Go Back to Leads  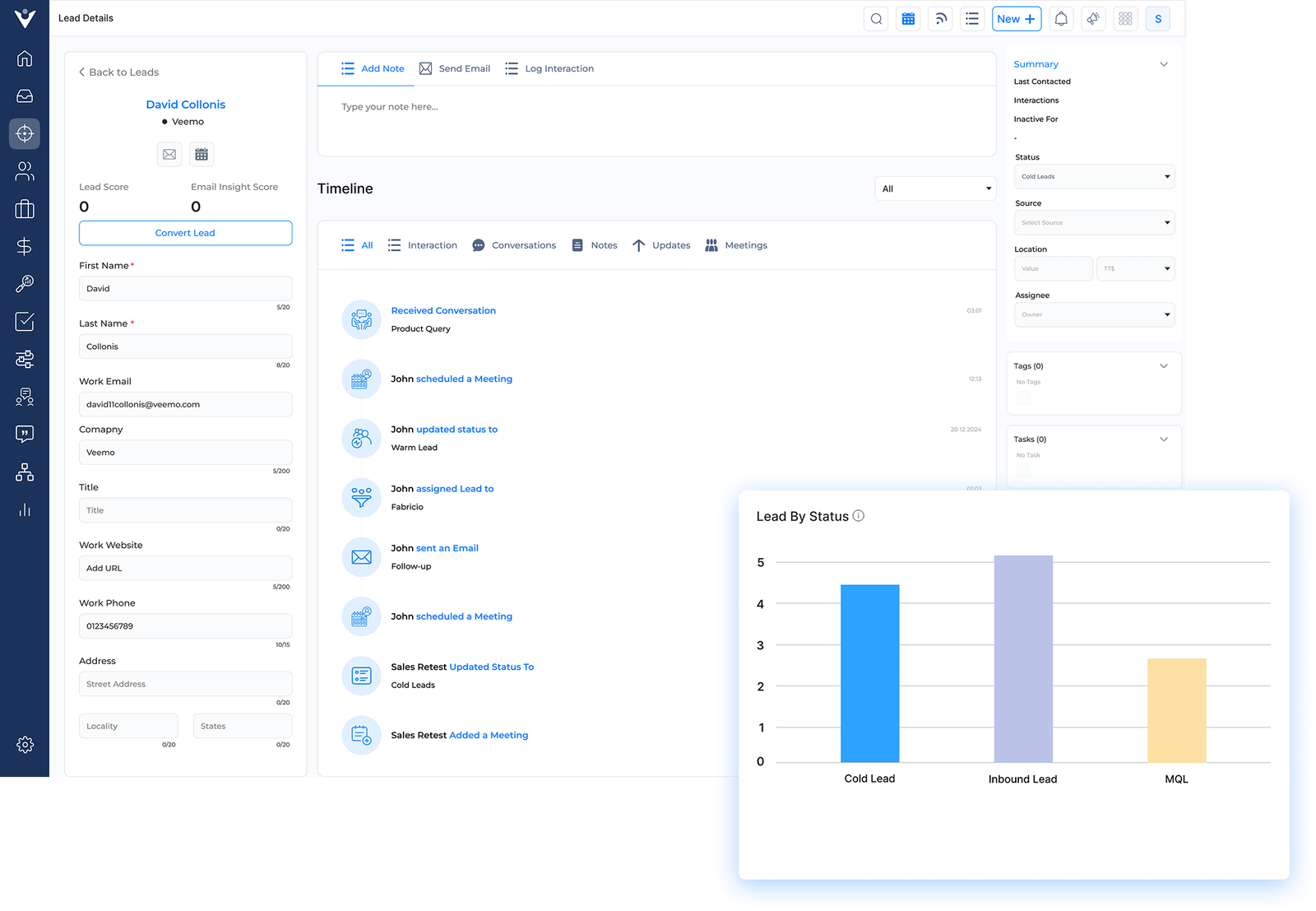(x=119, y=72)
